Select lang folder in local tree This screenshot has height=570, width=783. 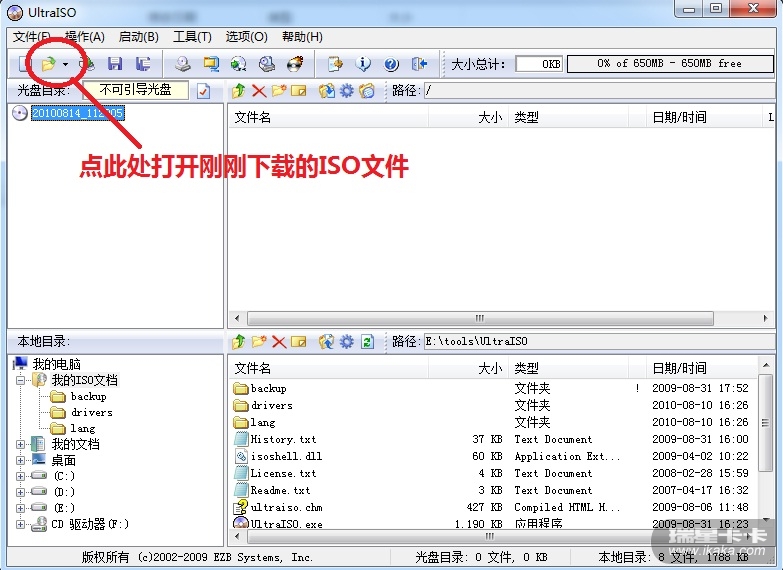click(x=82, y=429)
